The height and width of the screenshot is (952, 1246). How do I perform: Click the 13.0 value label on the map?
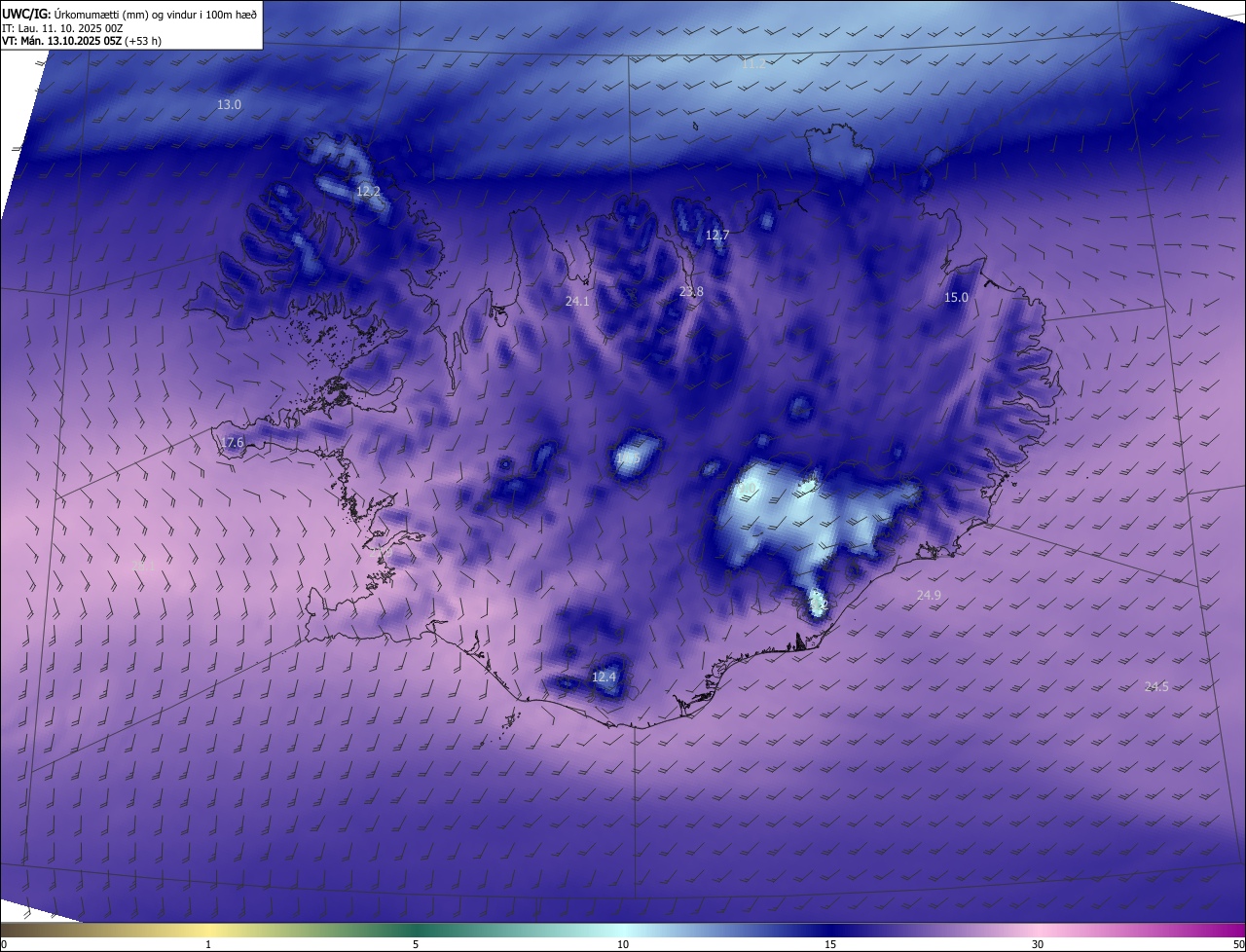[x=229, y=104]
